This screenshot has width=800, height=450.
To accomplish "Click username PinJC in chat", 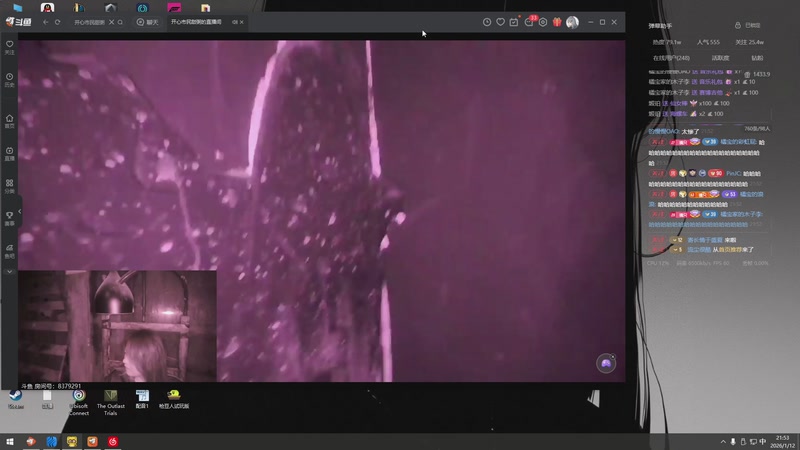I will click(733, 173).
